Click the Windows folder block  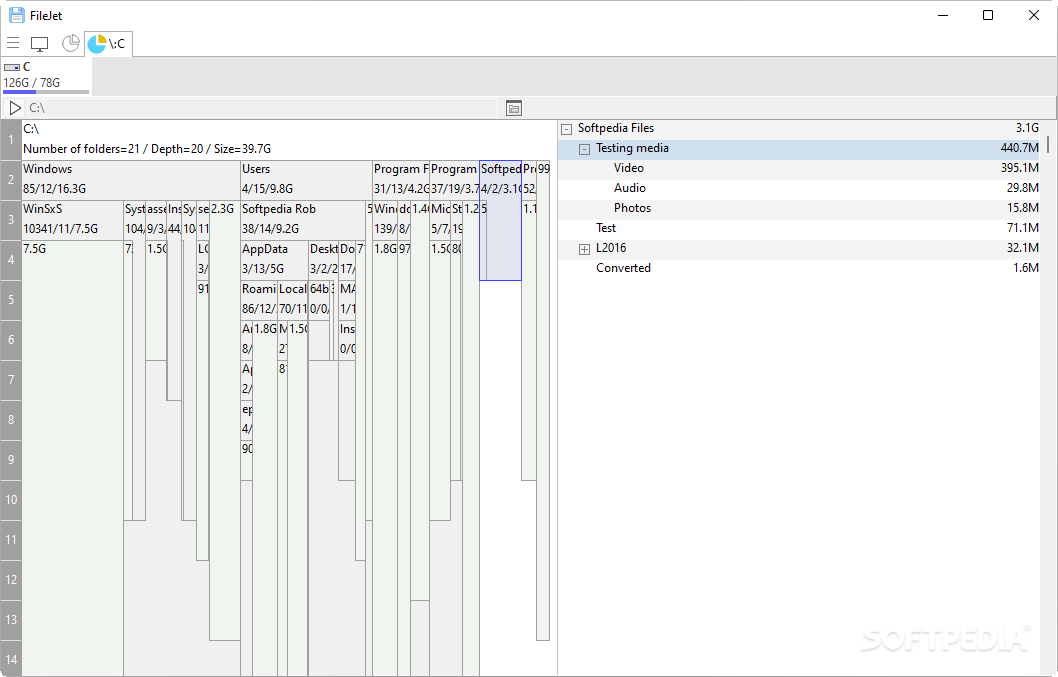point(131,180)
